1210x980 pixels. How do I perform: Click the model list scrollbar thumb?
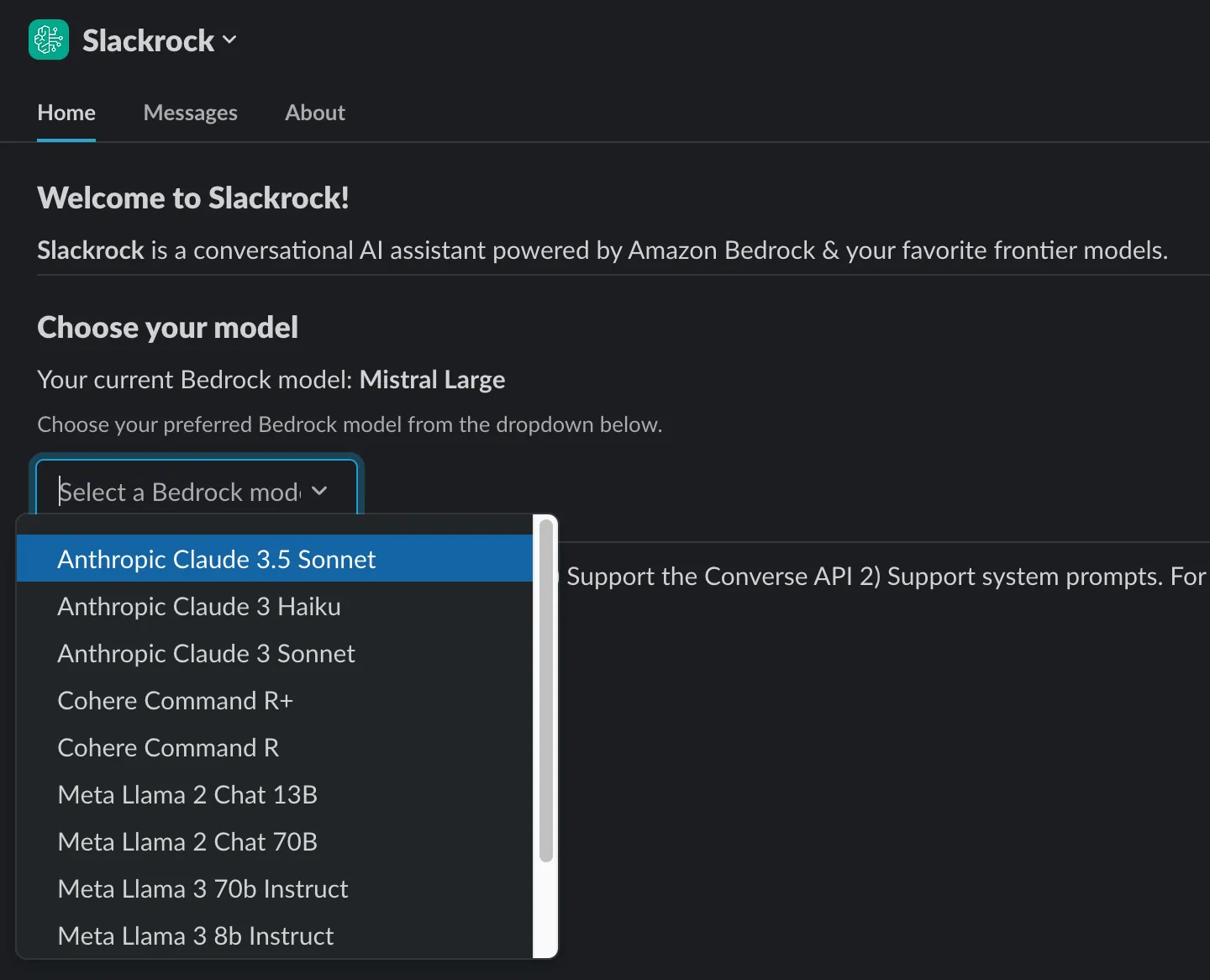coord(546,691)
